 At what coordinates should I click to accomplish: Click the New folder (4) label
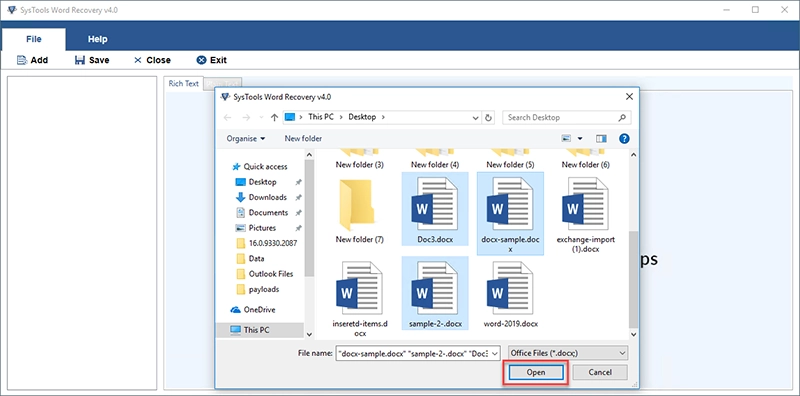click(x=435, y=165)
